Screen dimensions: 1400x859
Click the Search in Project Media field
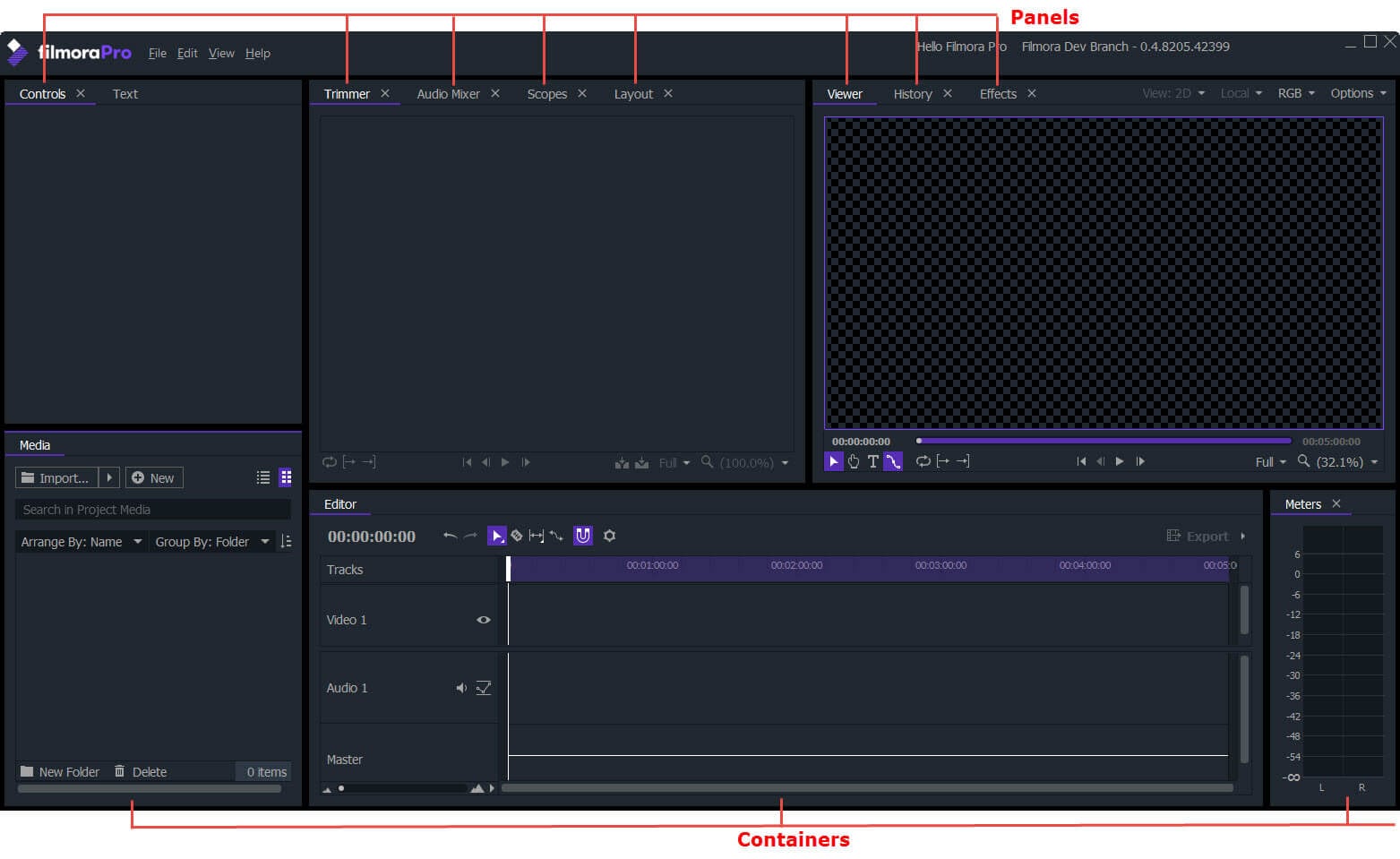coord(153,510)
